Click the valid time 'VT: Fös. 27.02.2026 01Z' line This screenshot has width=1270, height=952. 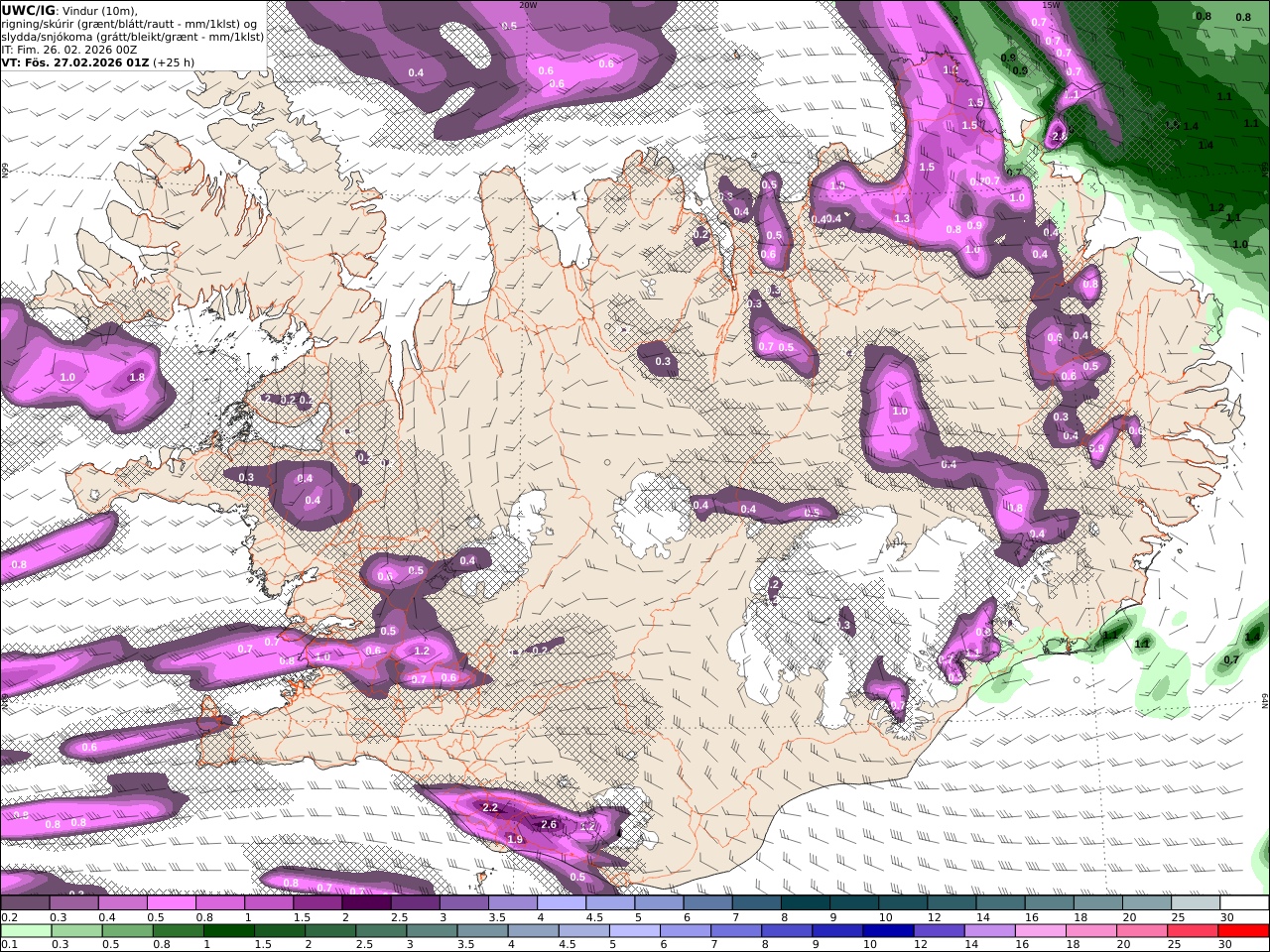coord(97,61)
